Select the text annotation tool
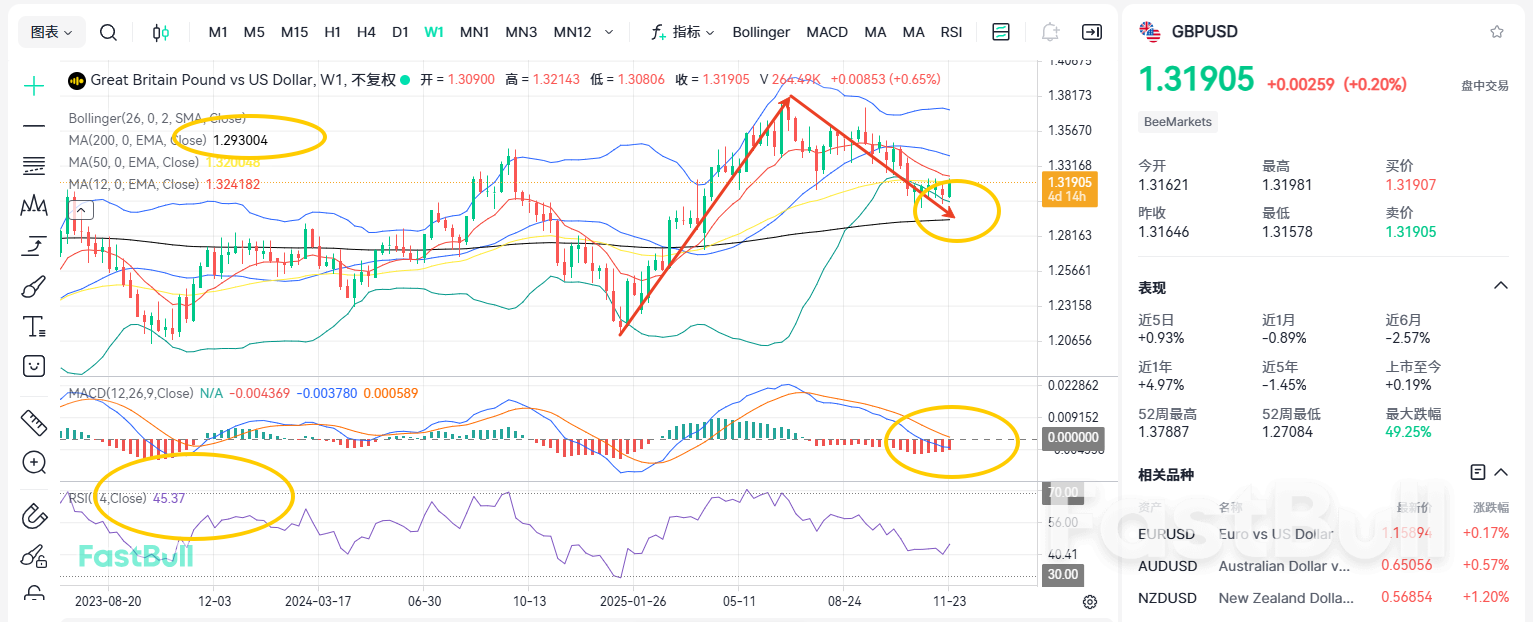The image size is (1533, 622). point(33,325)
